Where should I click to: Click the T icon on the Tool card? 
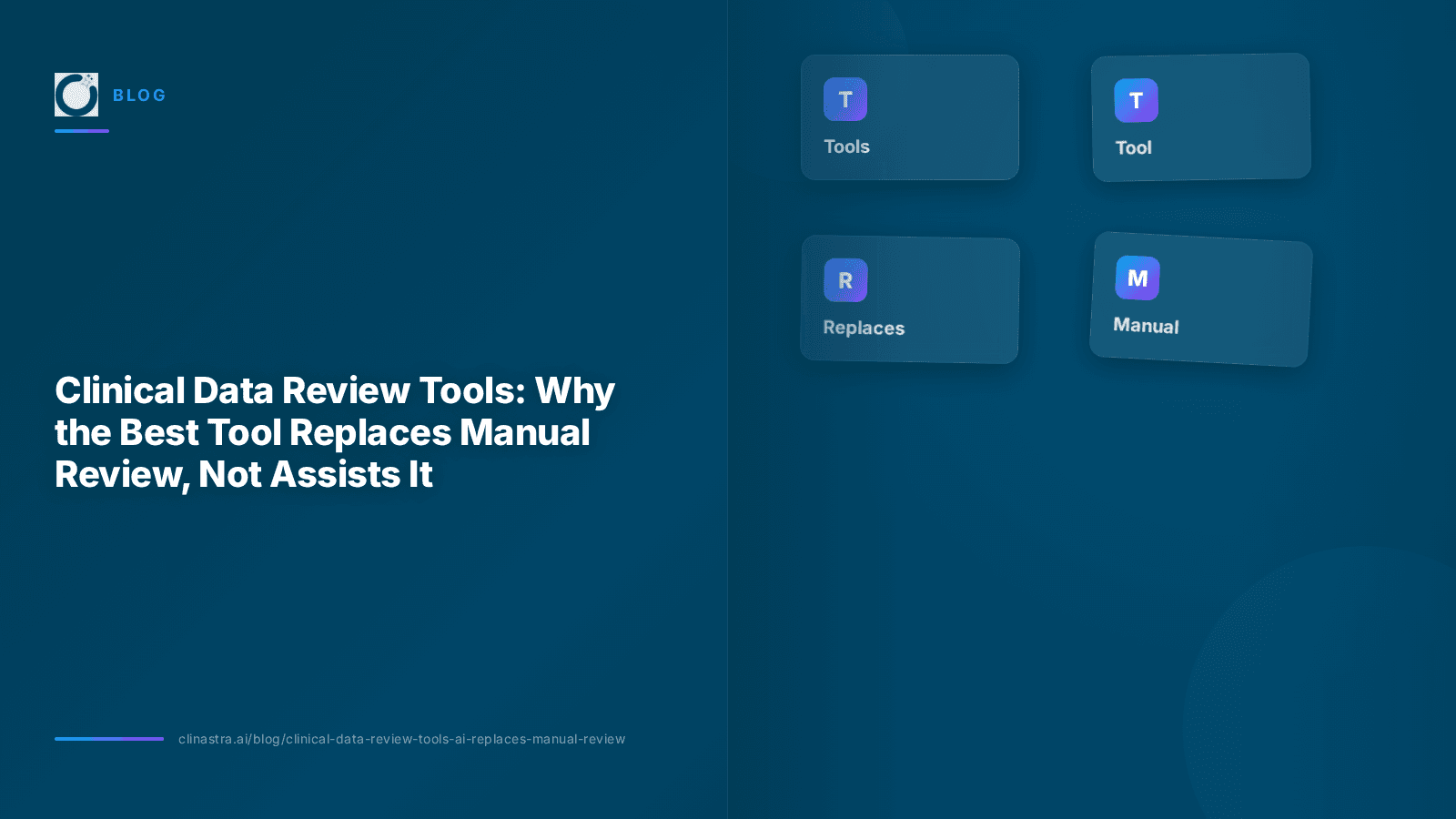(x=1137, y=100)
